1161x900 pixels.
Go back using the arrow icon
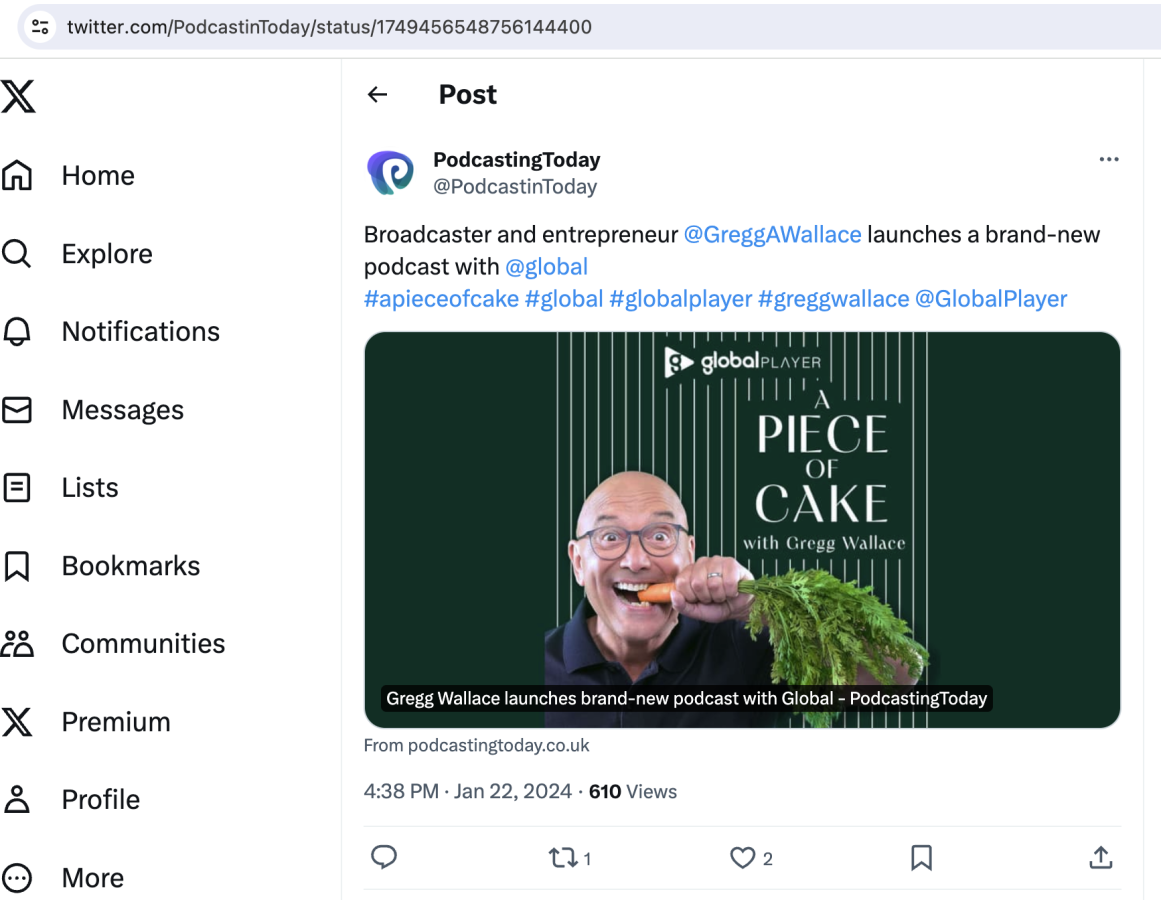(377, 95)
